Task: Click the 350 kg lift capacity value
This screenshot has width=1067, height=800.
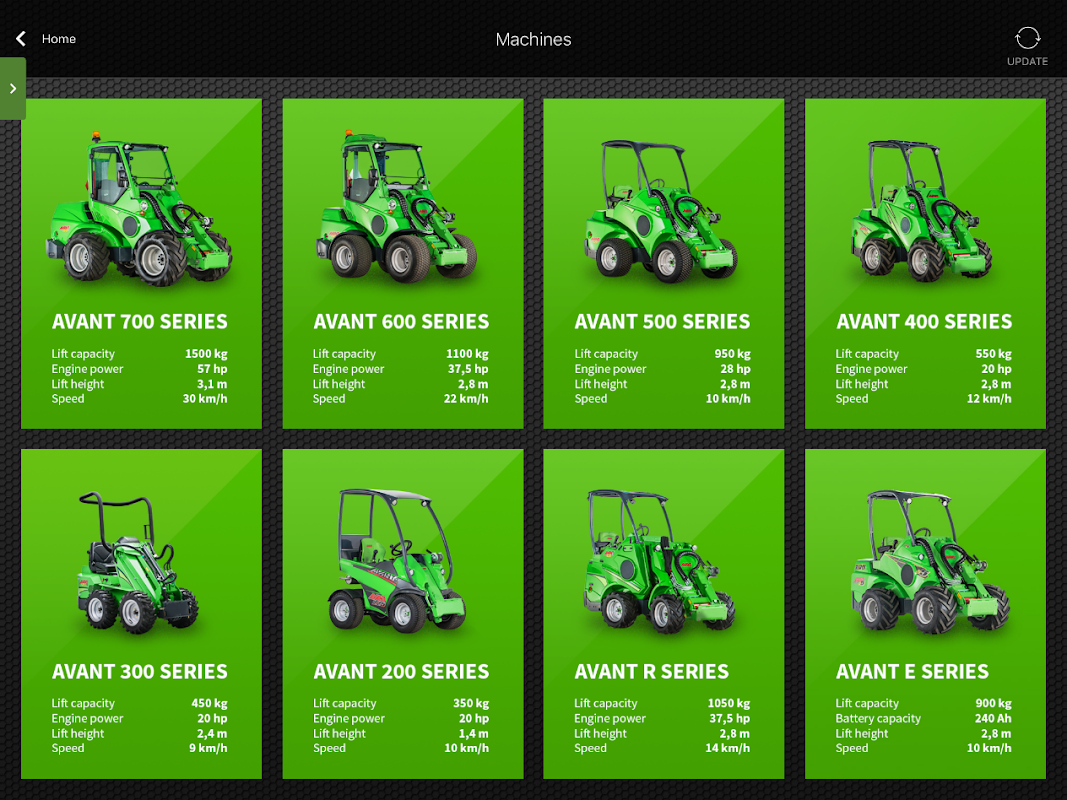Action: coord(471,703)
